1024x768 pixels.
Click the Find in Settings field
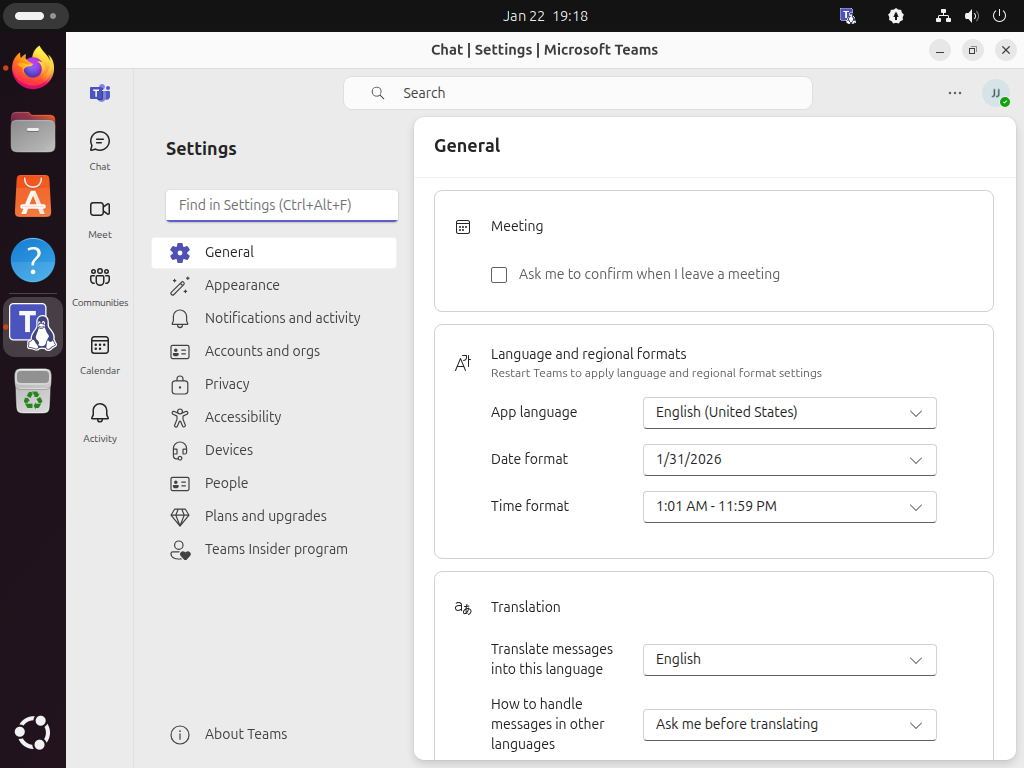(281, 205)
